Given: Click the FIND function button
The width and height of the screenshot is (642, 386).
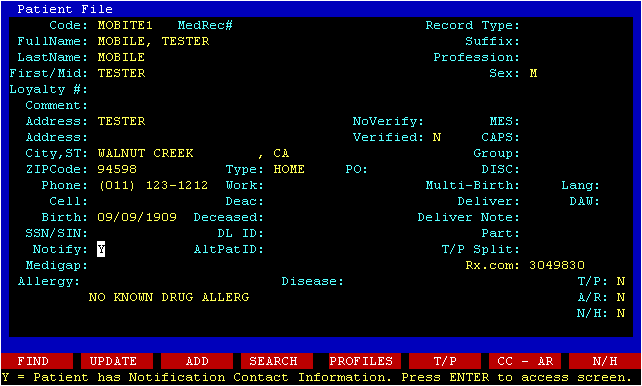Looking at the screenshot, I should [37, 361].
